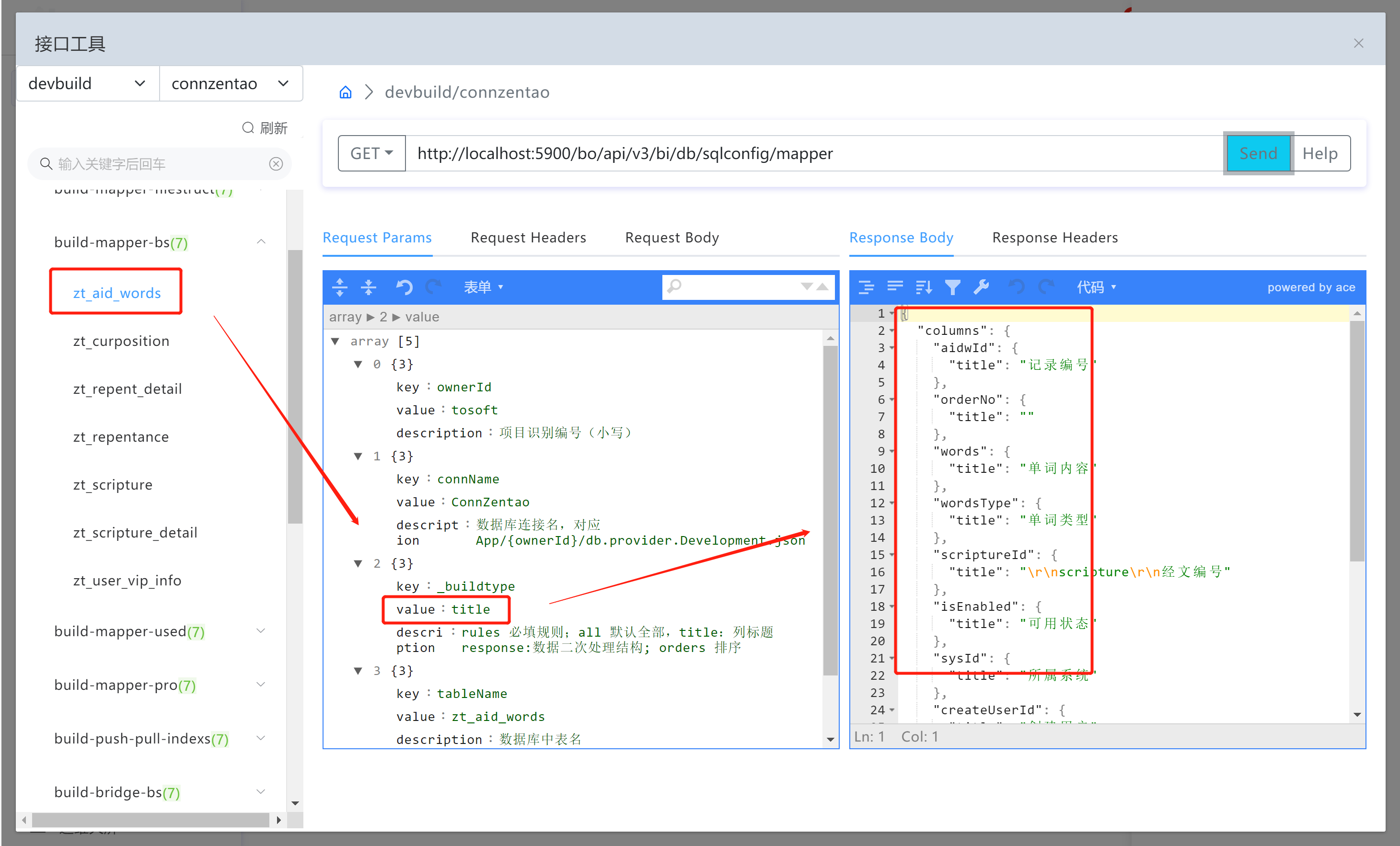Collapse array item 0 {3}
The width and height of the screenshot is (1400, 846).
(358, 364)
